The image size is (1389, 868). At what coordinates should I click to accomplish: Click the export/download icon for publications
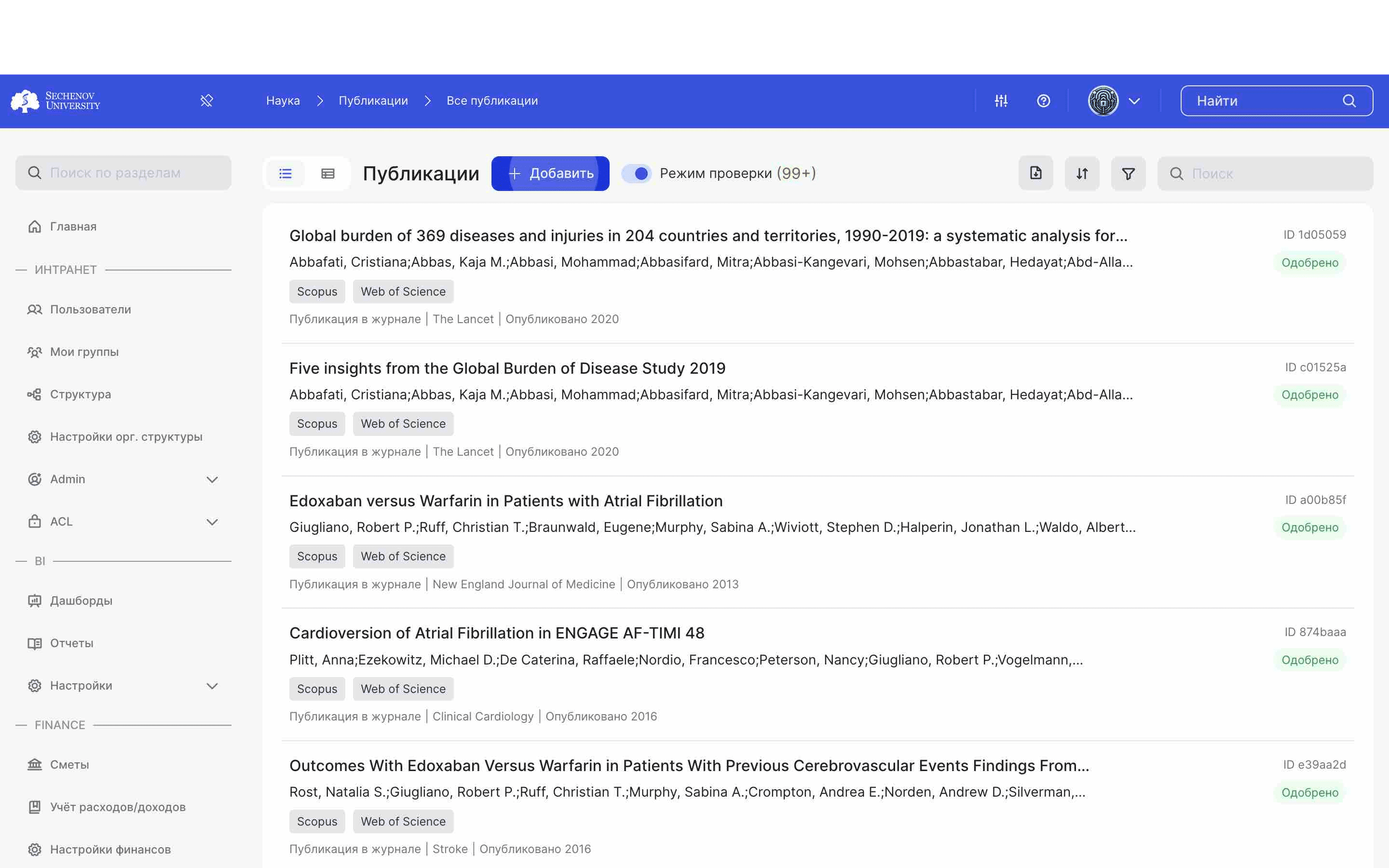tap(1035, 173)
